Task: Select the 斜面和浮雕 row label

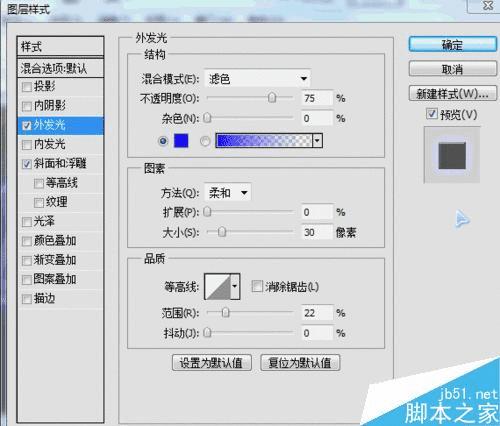Action: tap(60, 164)
